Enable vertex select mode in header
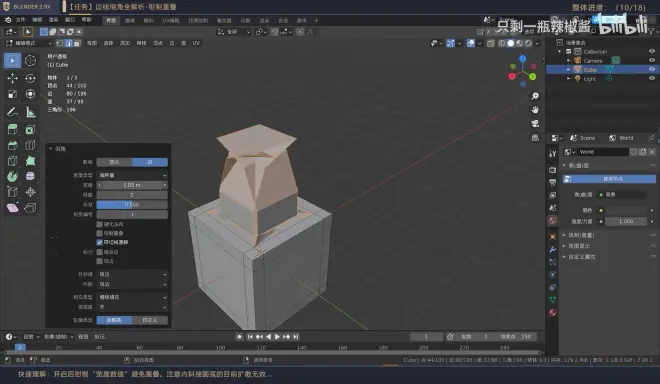 (60, 43)
